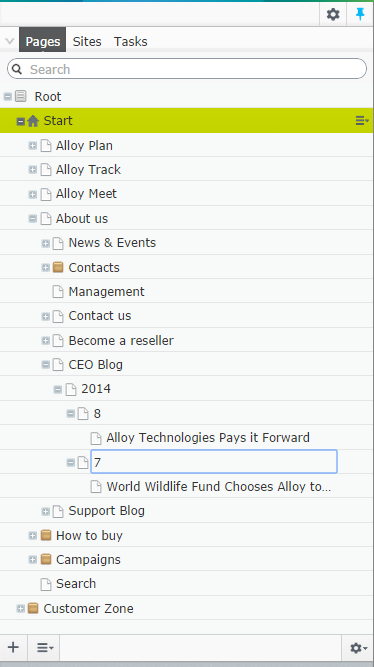Open the bottom list options menu
Viewport: 374px width, 667px height.
(44, 647)
